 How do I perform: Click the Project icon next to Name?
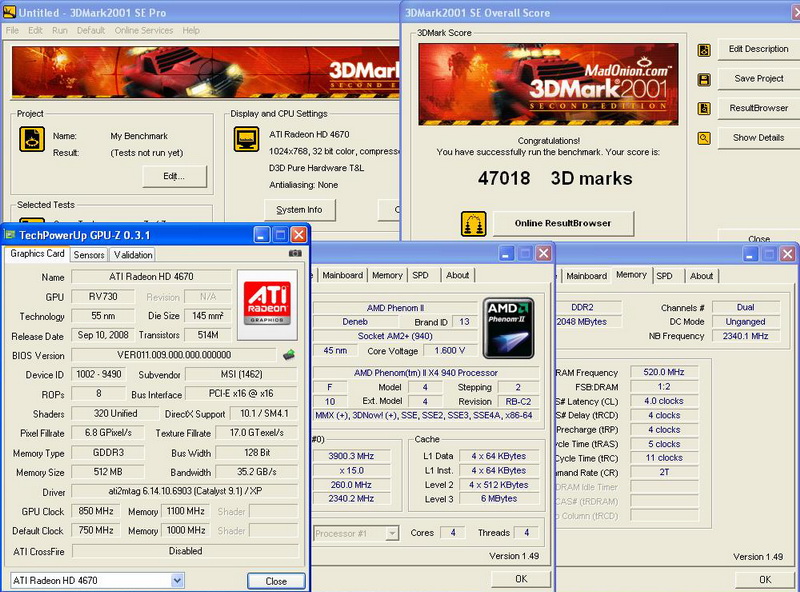click(x=32, y=139)
